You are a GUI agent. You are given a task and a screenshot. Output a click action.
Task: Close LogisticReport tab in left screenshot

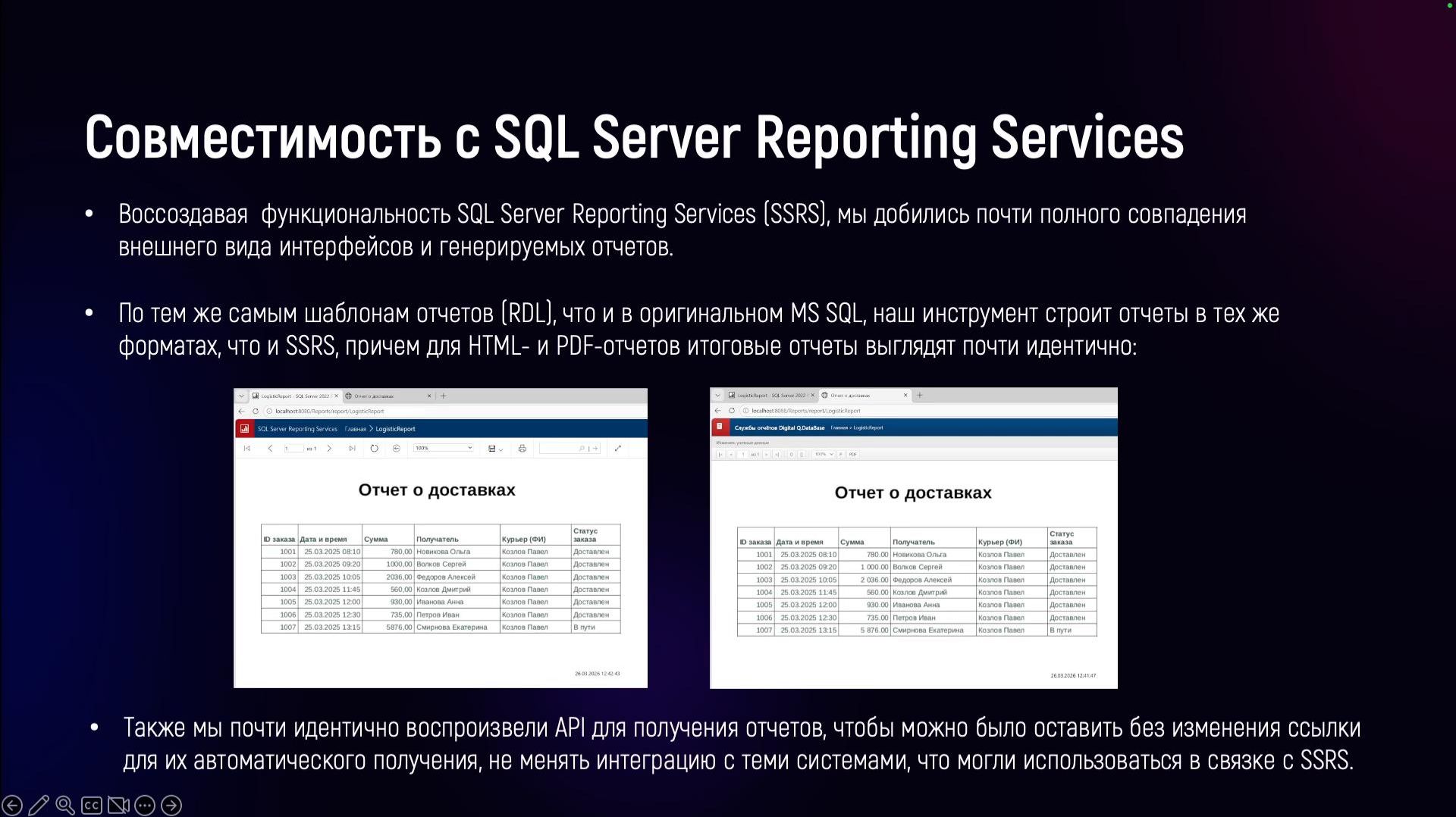pos(337,396)
